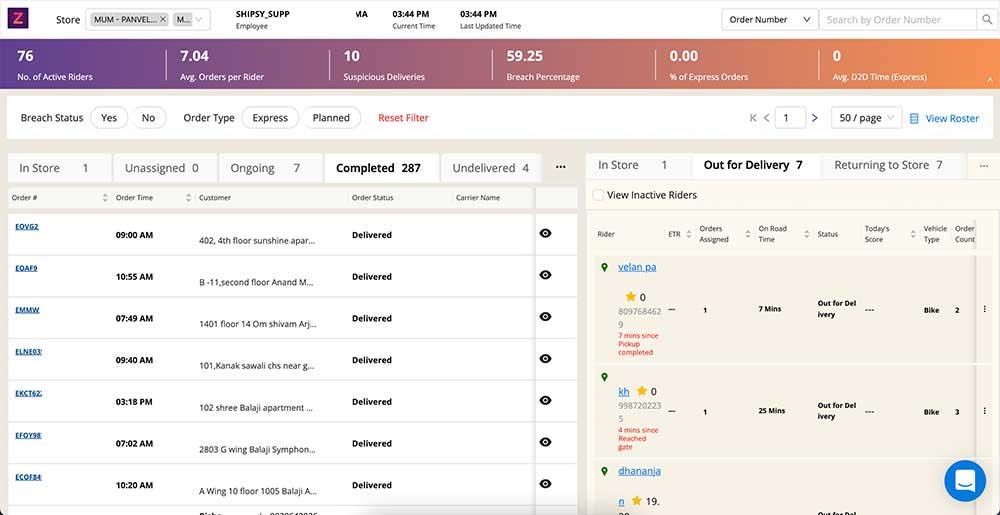
Task: View details of order ELNE03
Action: click(545, 358)
